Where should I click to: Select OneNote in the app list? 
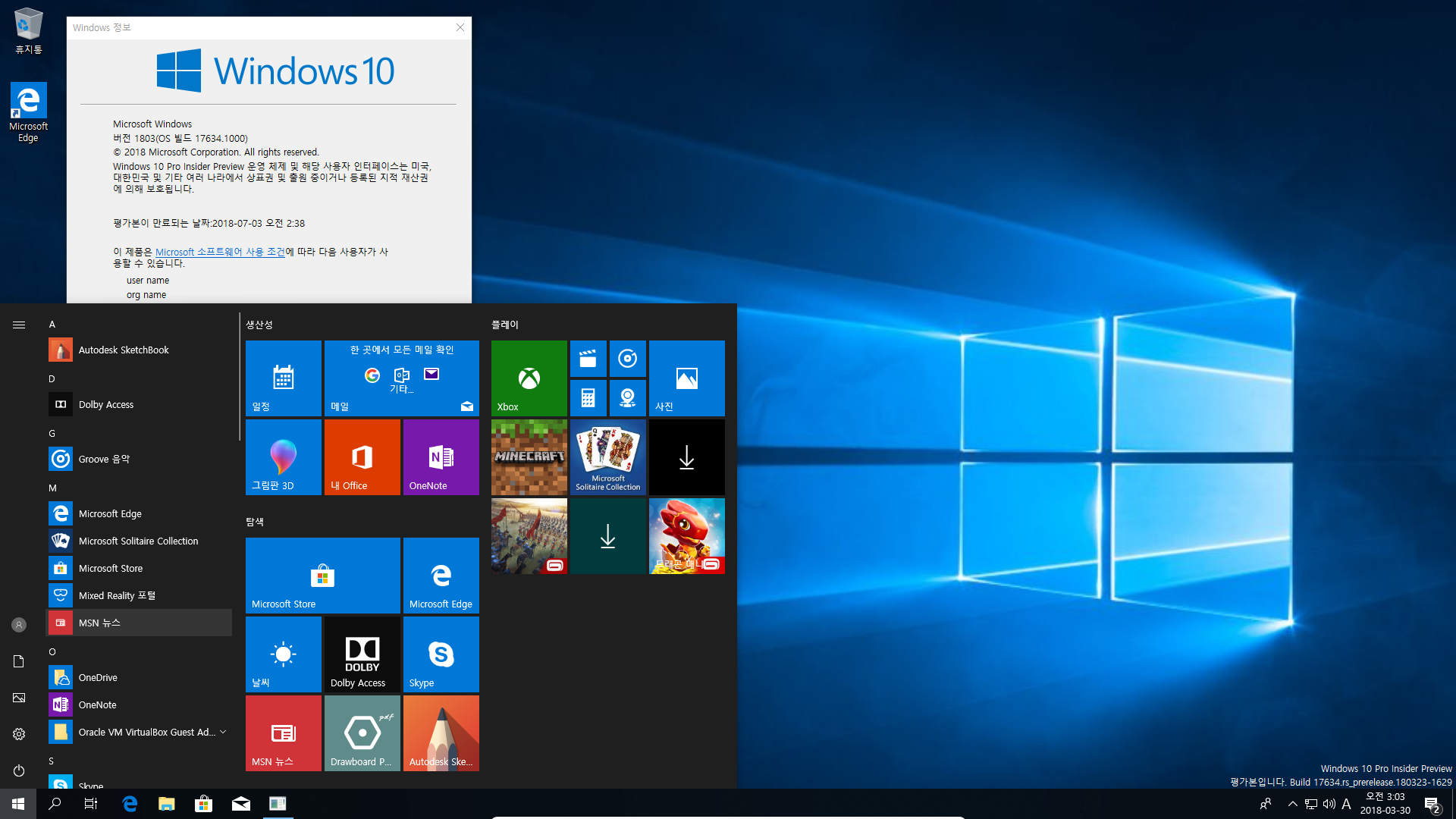tap(140, 704)
